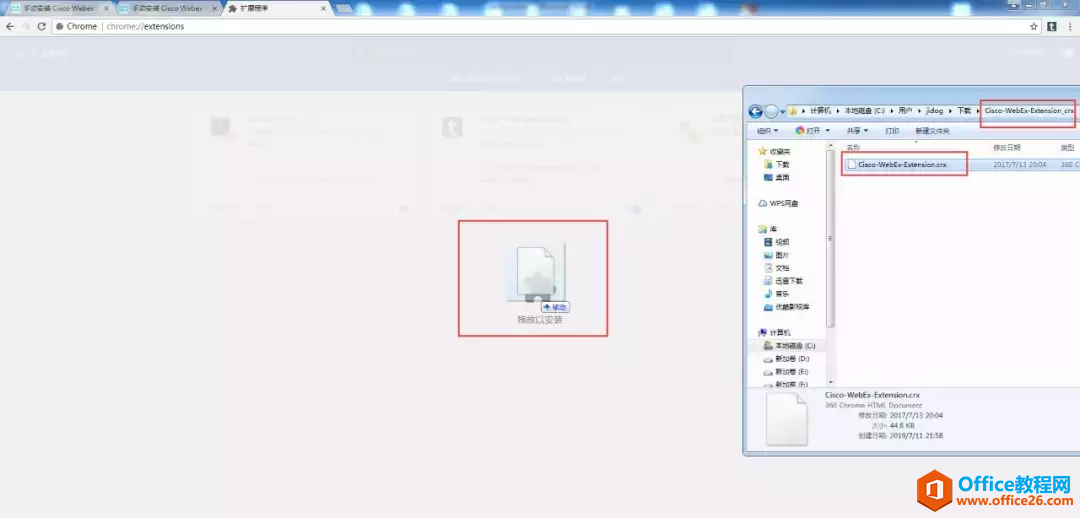Open the 文档 library
This screenshot has width=1080, height=518.
[x=777, y=267]
